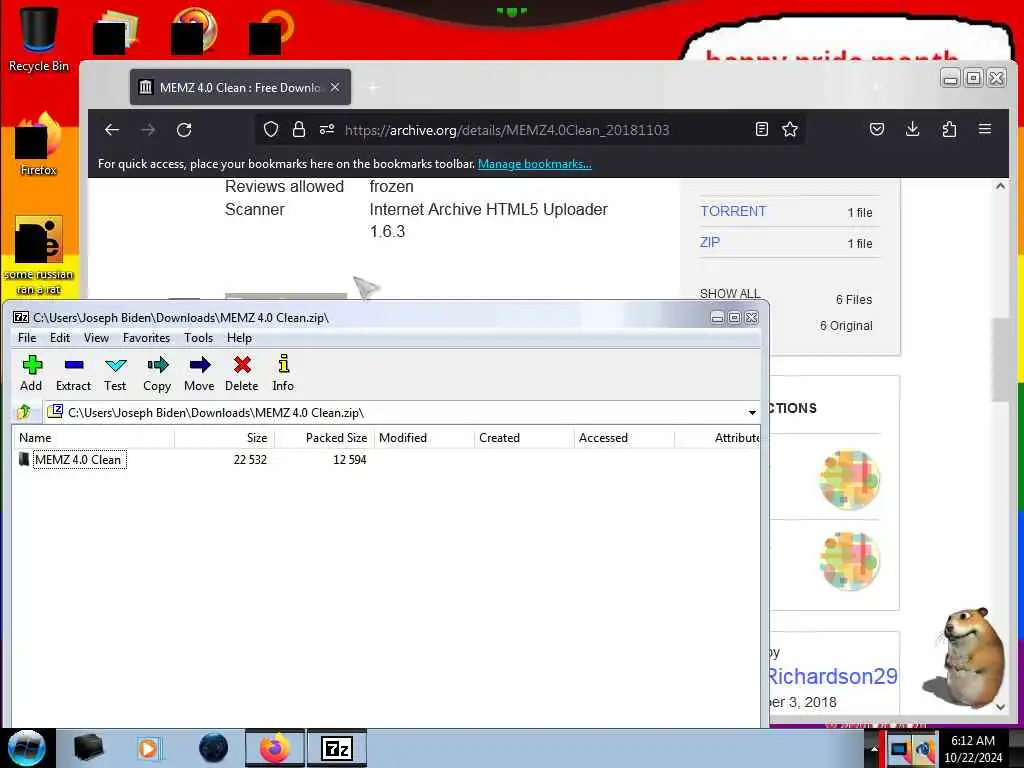Open the Windows Start menu
This screenshot has width=1024, height=768.
click(26, 748)
